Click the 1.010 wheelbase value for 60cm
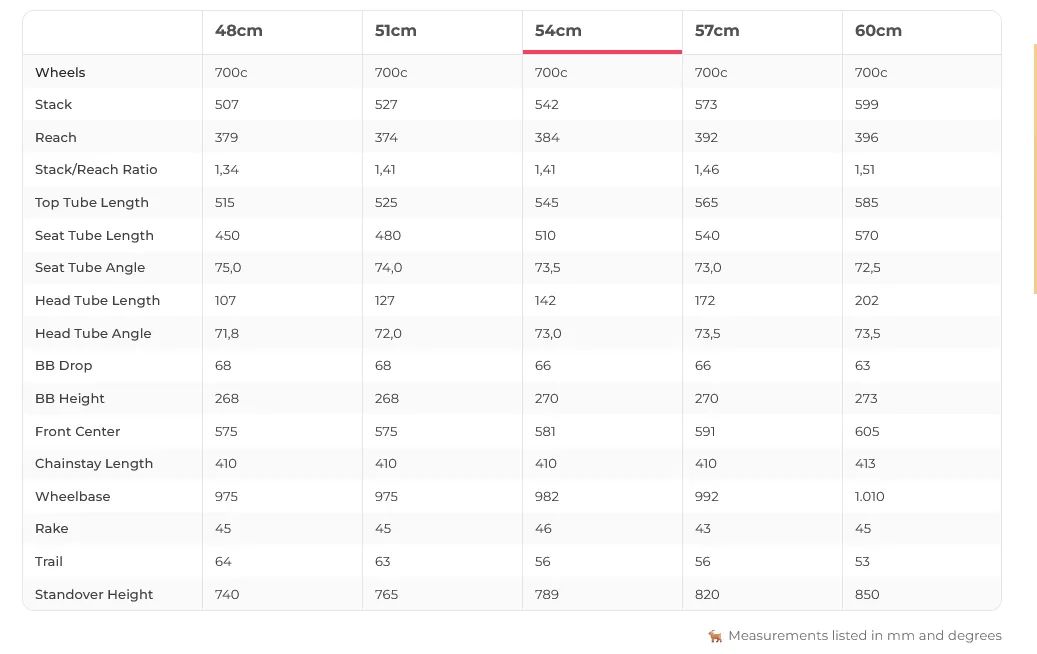This screenshot has height=654, width=1037. point(870,497)
